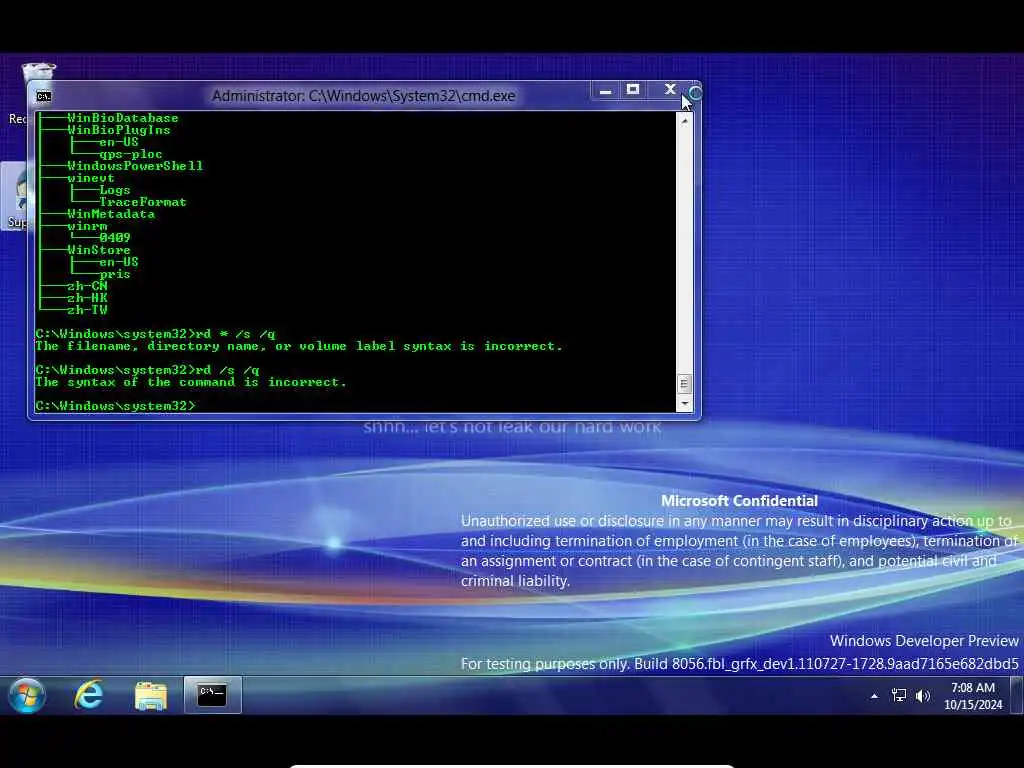Viewport: 1024px width, 768px height.
Task: Click the WinMetadata line in output
Action: pyautogui.click(x=111, y=214)
